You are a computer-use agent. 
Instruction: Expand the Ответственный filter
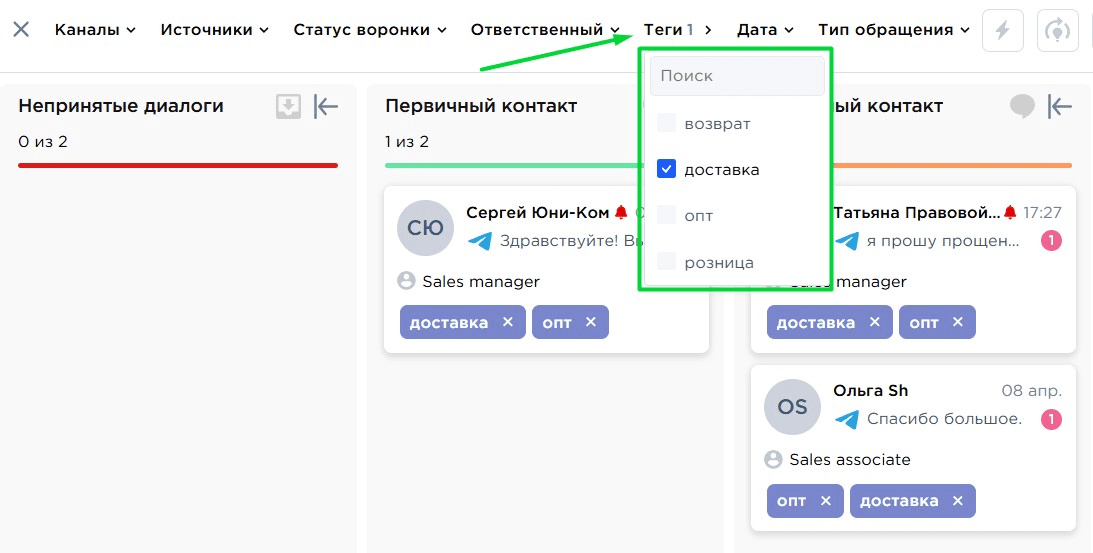coord(546,30)
